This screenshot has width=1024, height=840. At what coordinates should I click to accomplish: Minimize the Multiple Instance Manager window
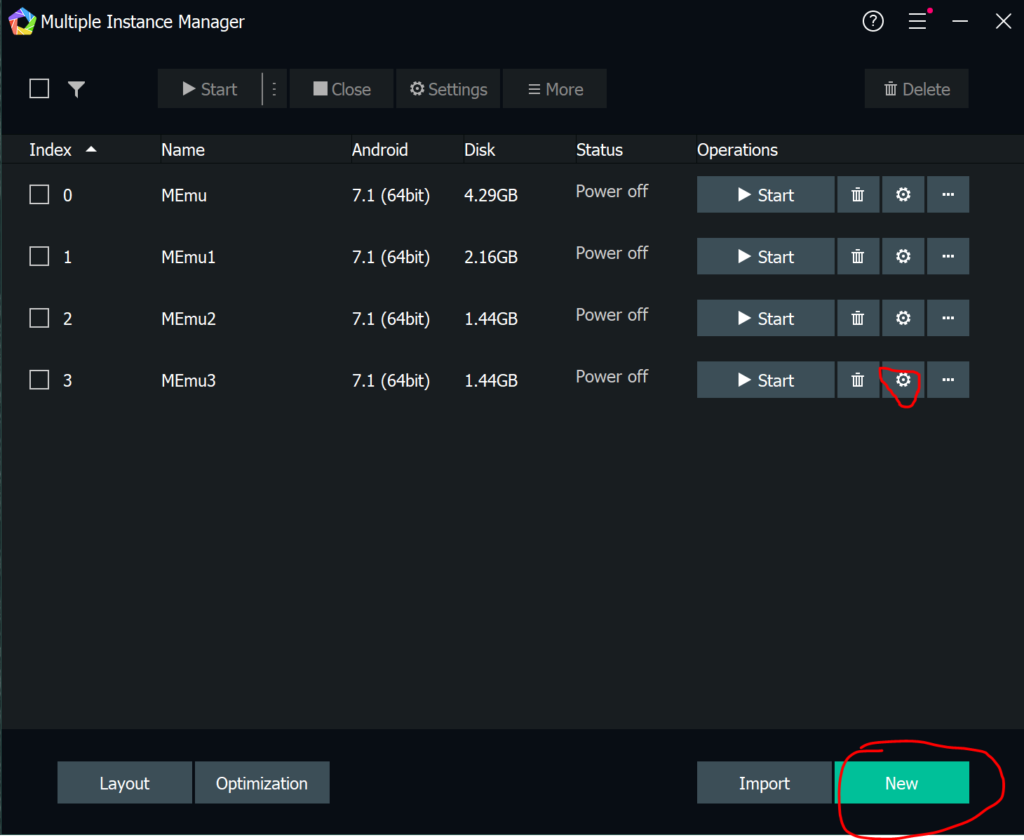(960, 22)
